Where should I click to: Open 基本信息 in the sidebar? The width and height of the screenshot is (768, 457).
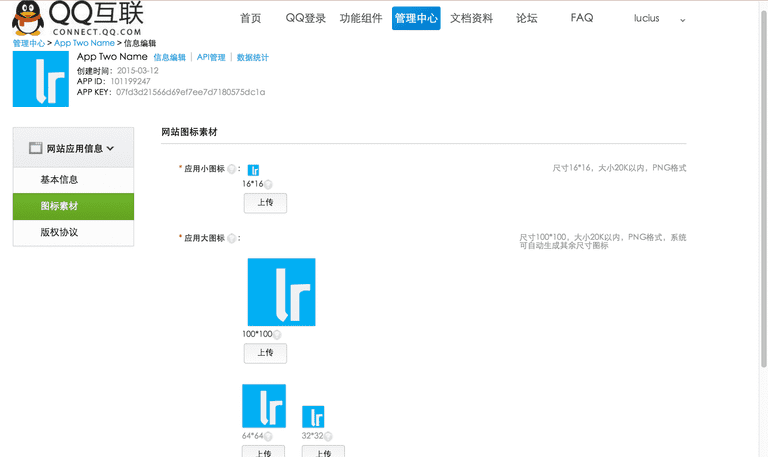click(x=60, y=180)
